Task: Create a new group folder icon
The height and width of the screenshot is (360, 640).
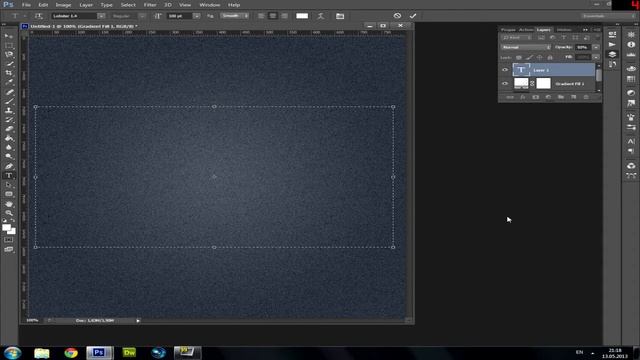Action: pos(561,97)
